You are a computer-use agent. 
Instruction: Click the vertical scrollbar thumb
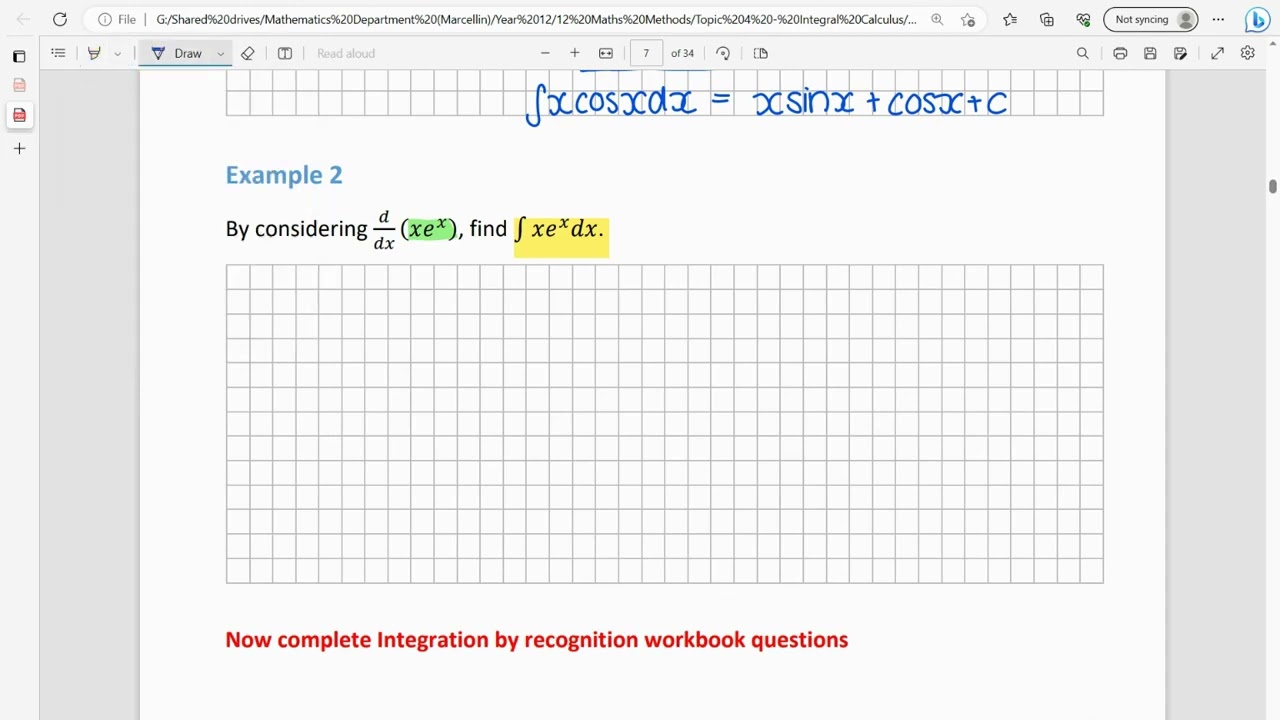tap(1272, 187)
